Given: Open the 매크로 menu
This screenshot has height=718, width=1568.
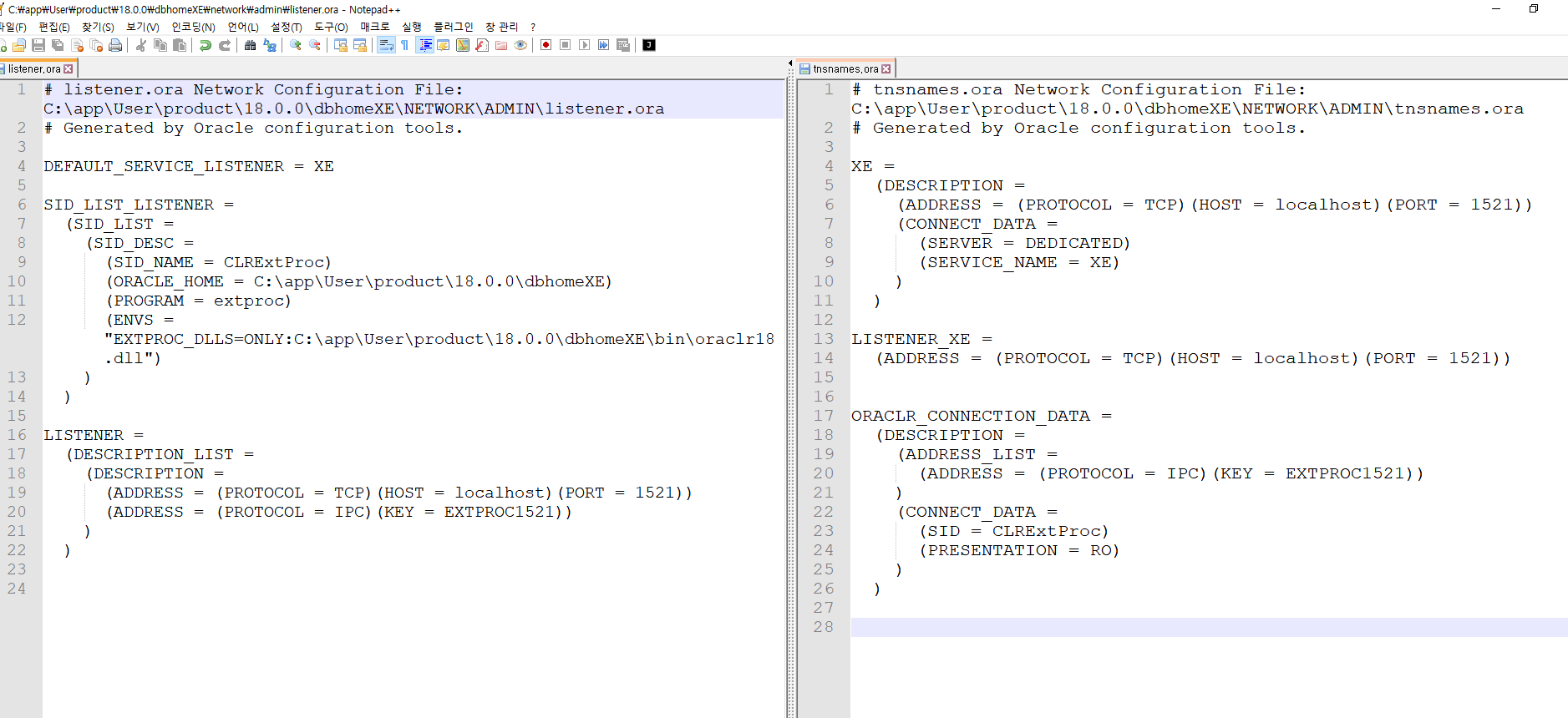Looking at the screenshot, I should 375,28.
